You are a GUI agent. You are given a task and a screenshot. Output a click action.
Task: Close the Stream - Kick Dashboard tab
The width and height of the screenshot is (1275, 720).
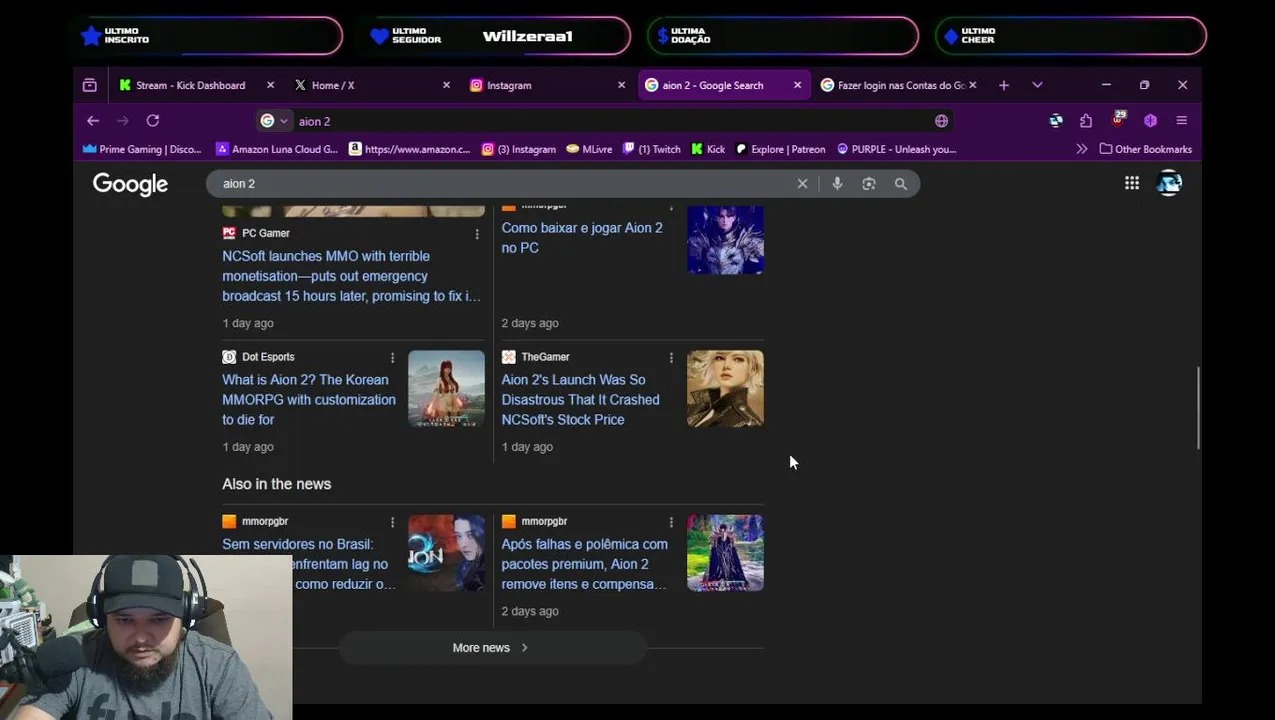[270, 85]
